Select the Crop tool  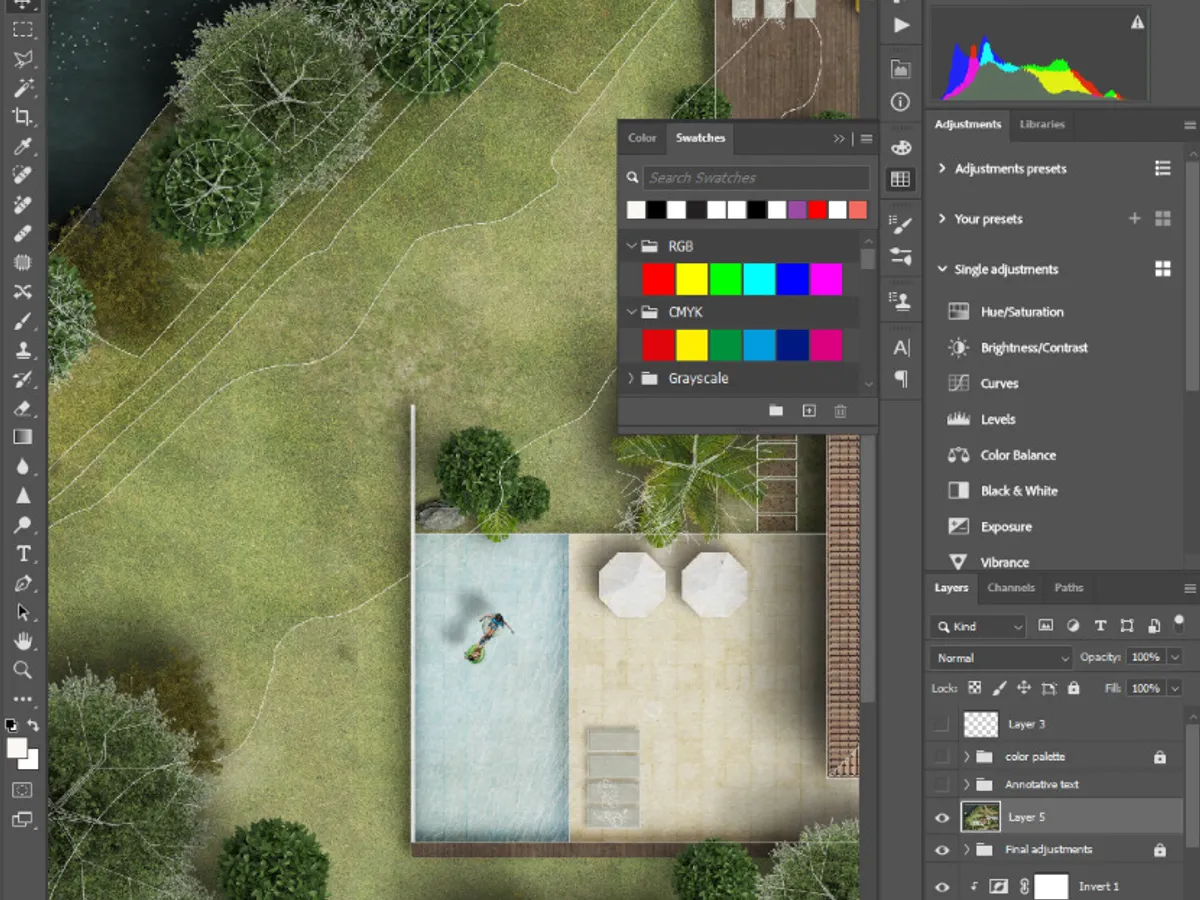tap(23, 115)
